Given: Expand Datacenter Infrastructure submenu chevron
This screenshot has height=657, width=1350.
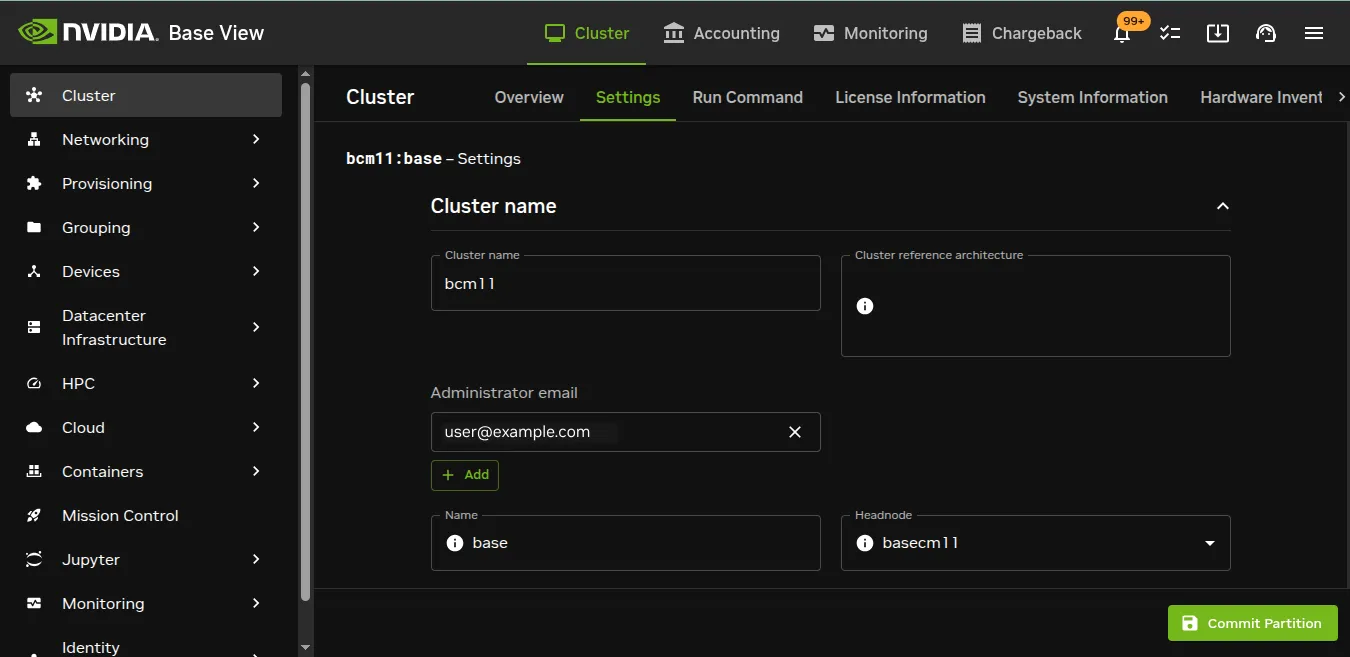Looking at the screenshot, I should (256, 327).
